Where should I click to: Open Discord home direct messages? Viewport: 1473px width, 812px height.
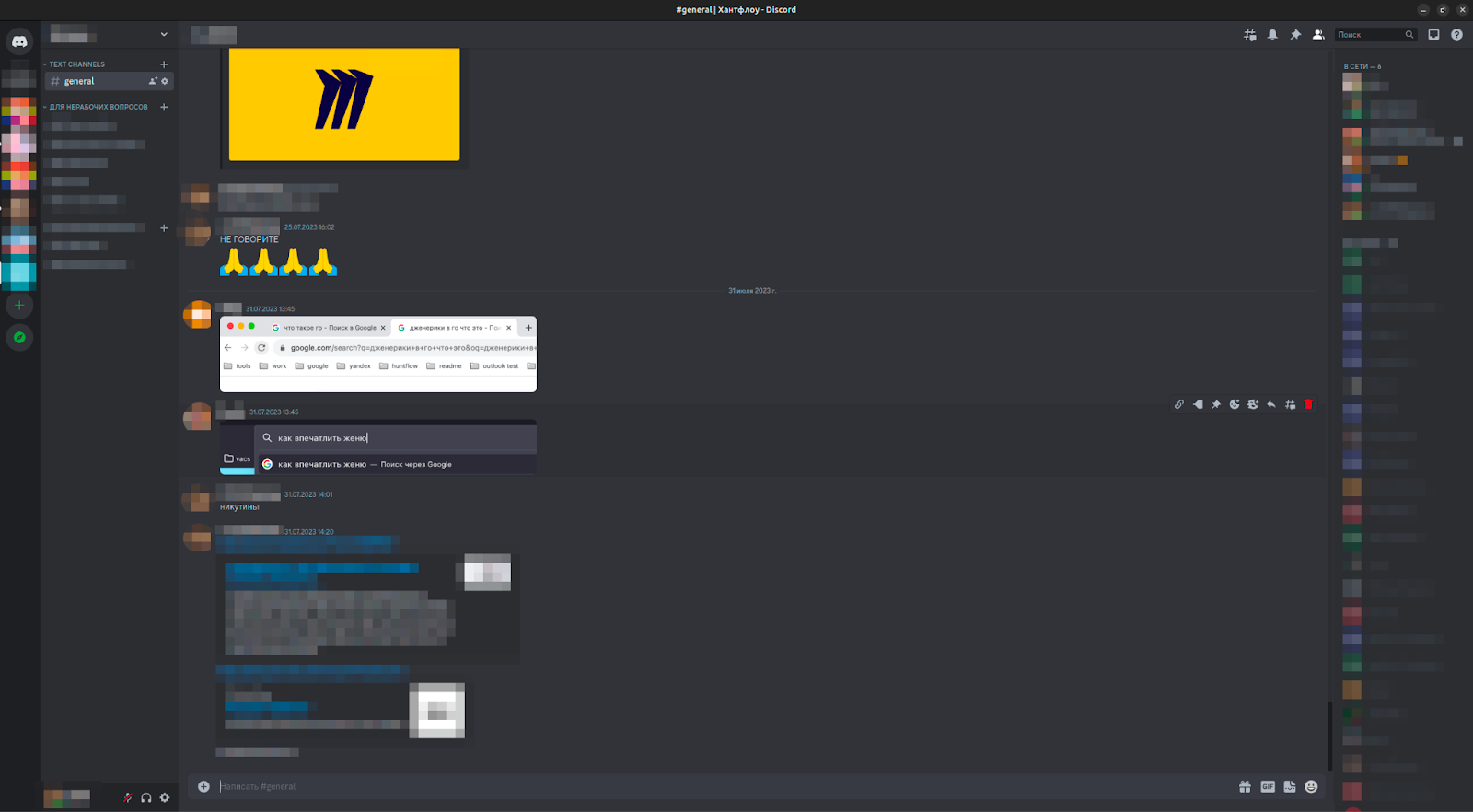[x=19, y=41]
